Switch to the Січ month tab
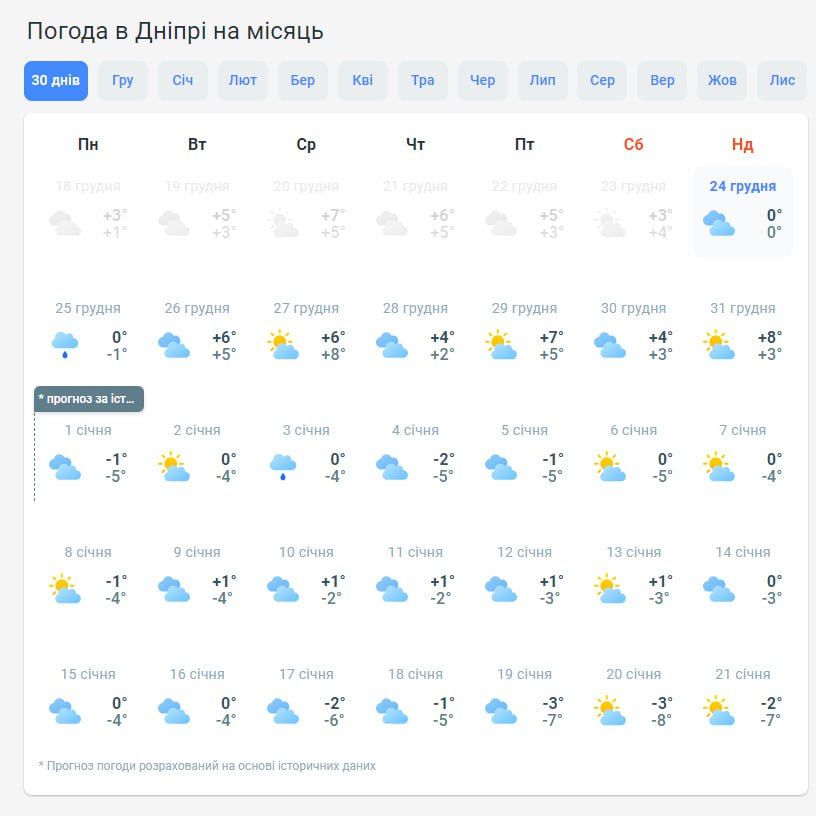 (x=183, y=81)
